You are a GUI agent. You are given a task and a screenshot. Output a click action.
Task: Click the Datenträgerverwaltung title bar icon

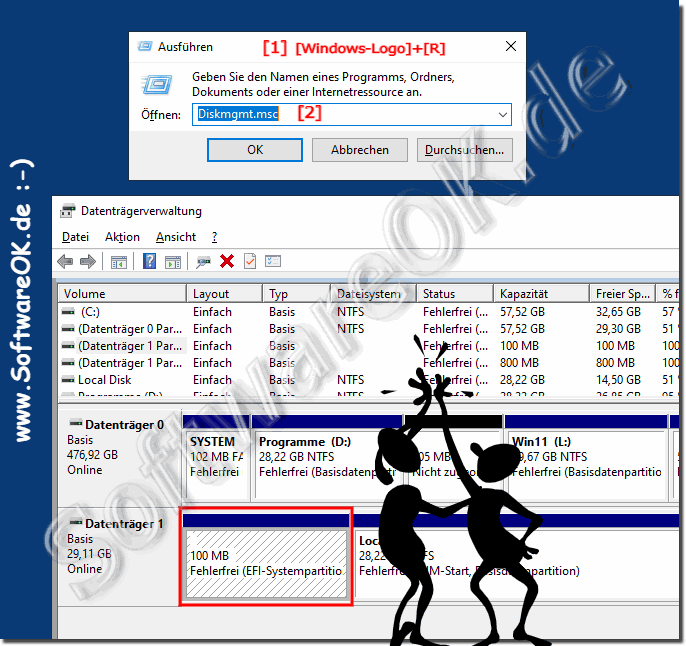(67, 211)
